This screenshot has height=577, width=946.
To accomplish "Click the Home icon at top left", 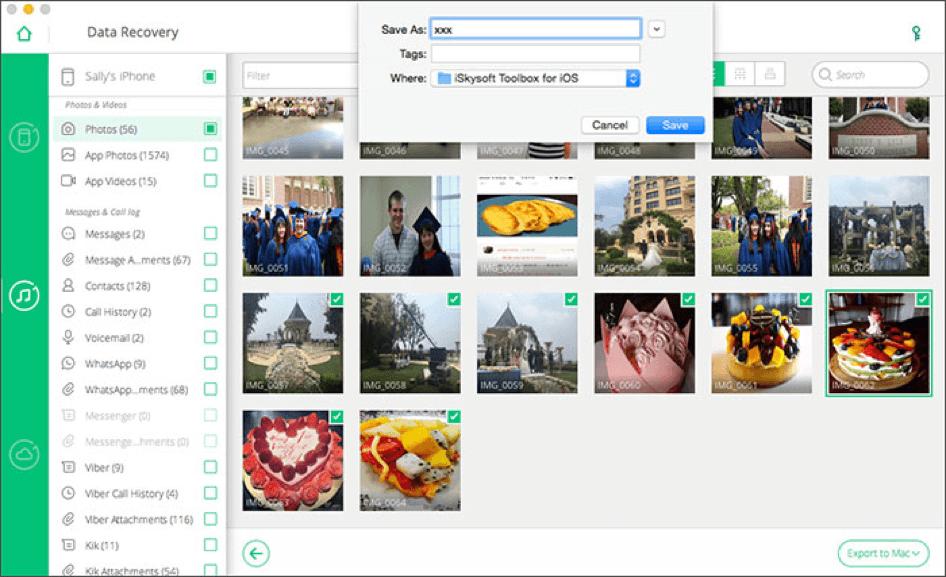I will coord(22,31).
